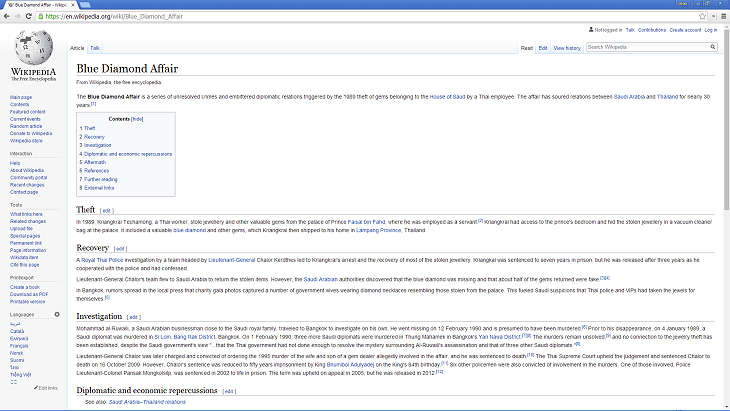Jump to 8 External links in contents
The image size is (730, 411).
click(97, 188)
